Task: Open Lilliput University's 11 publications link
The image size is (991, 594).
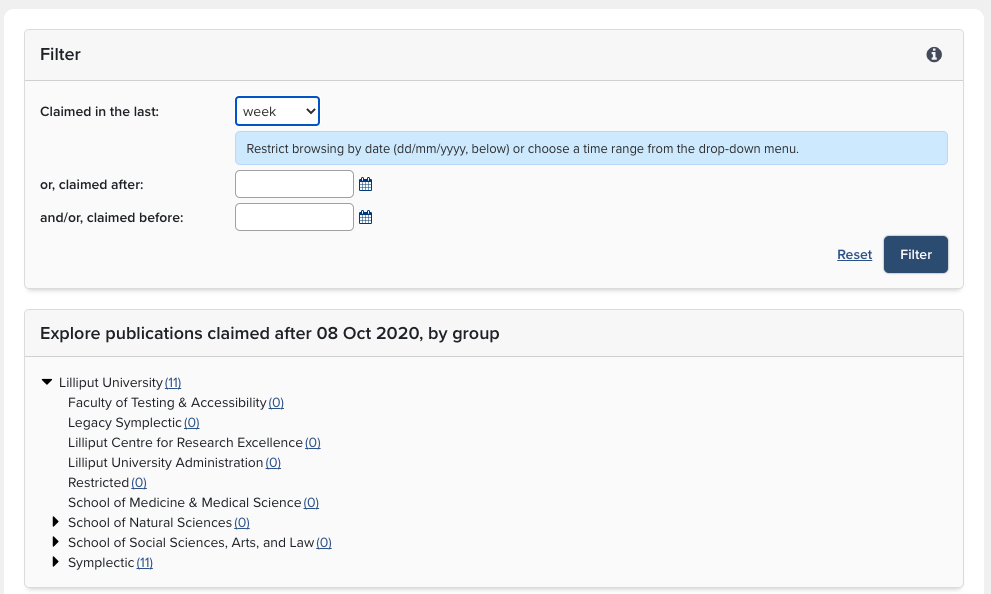Action: point(173,383)
